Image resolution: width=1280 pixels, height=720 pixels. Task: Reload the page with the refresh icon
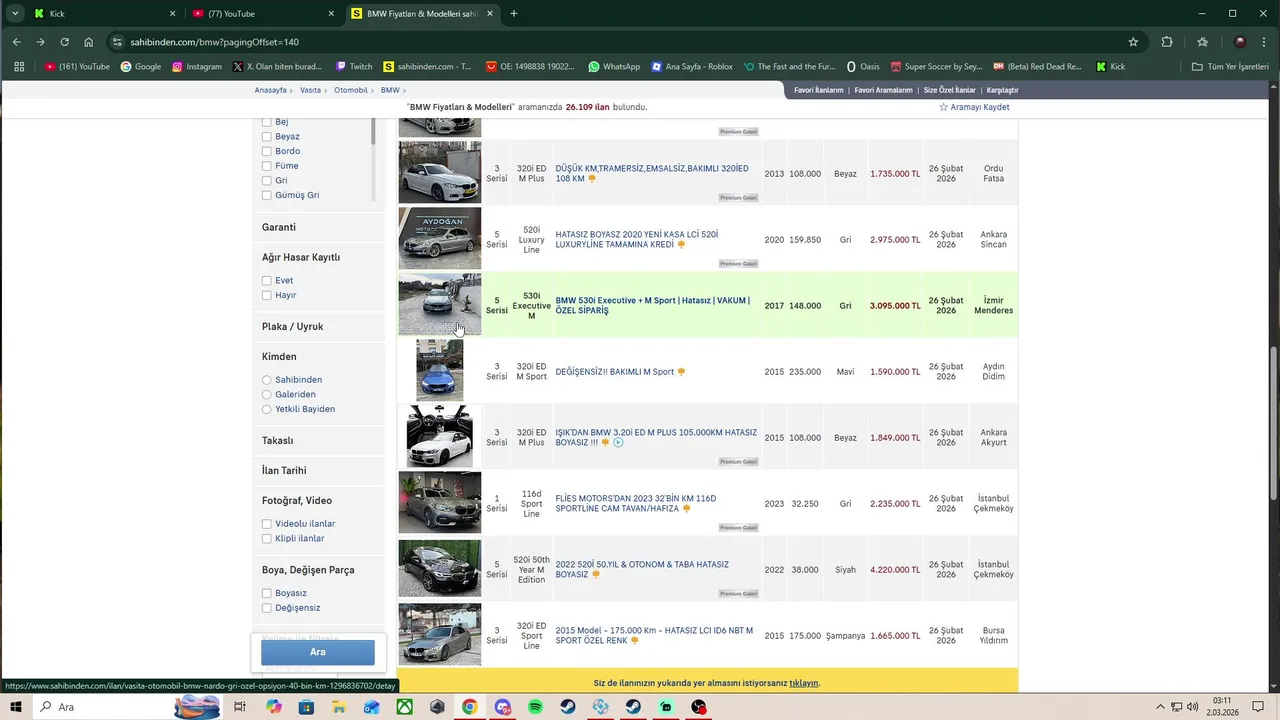(64, 42)
